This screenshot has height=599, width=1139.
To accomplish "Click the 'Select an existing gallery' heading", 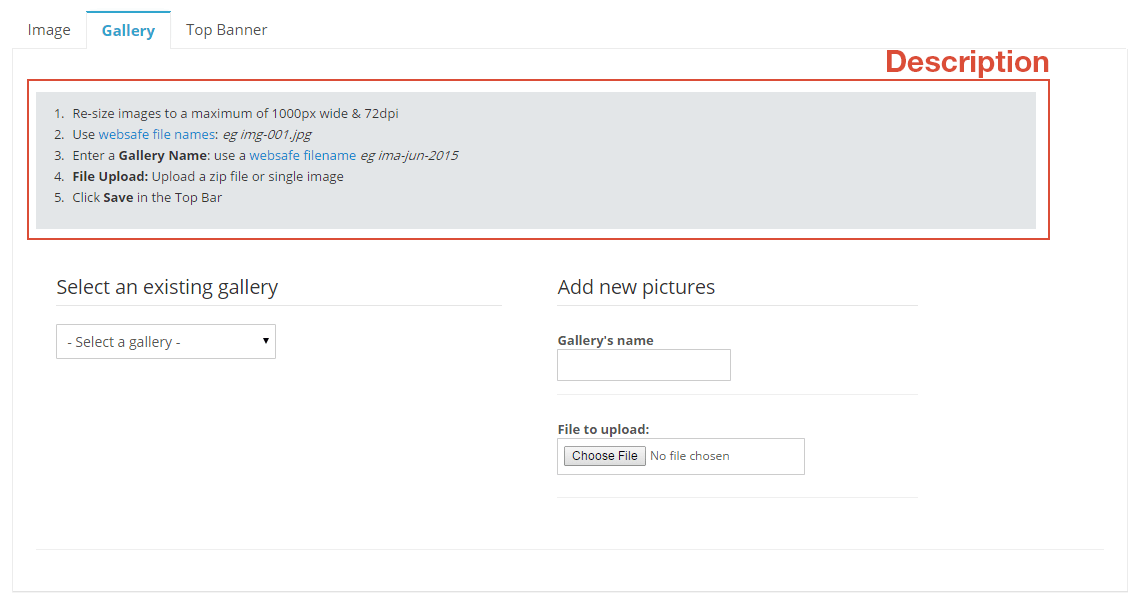I will pos(167,287).
